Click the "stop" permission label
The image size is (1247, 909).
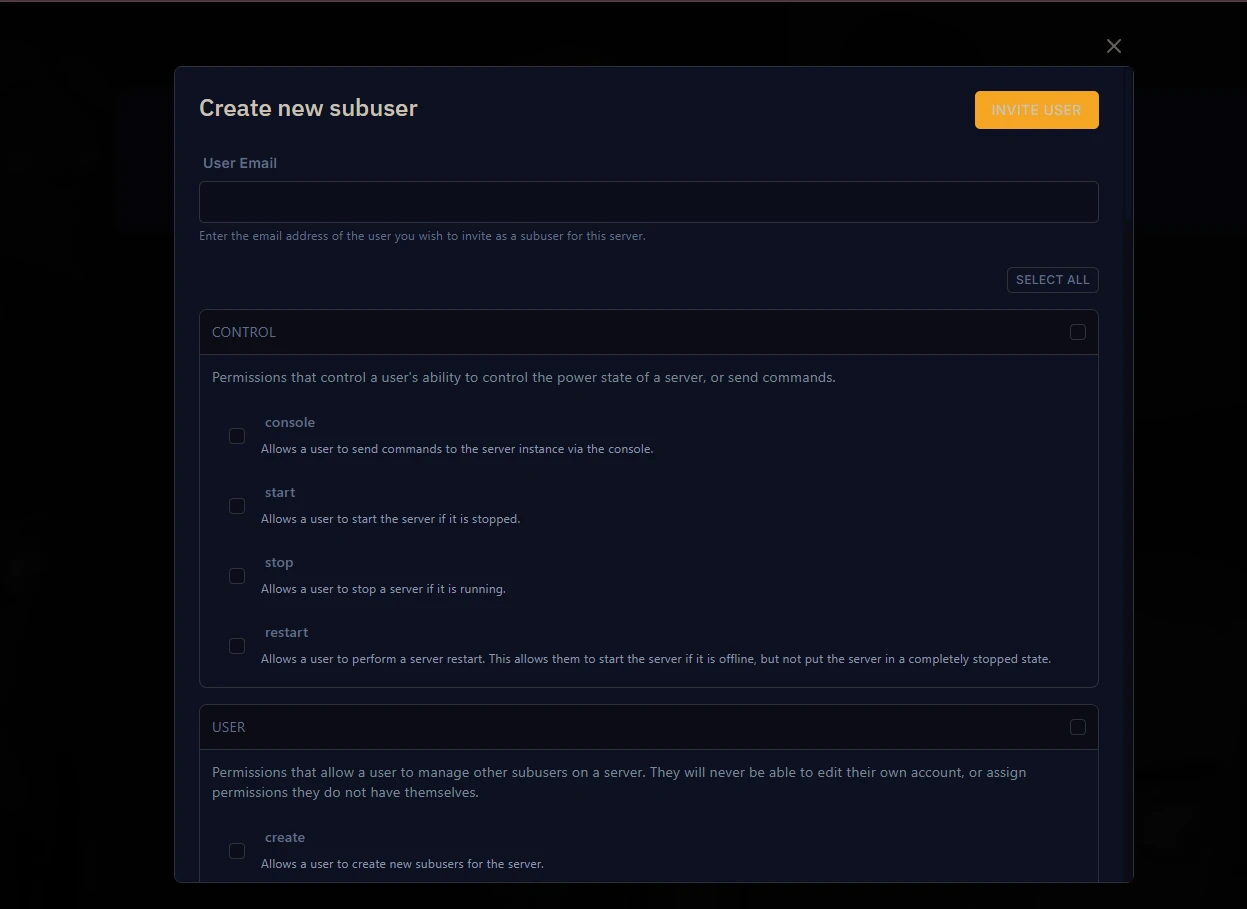click(x=279, y=563)
